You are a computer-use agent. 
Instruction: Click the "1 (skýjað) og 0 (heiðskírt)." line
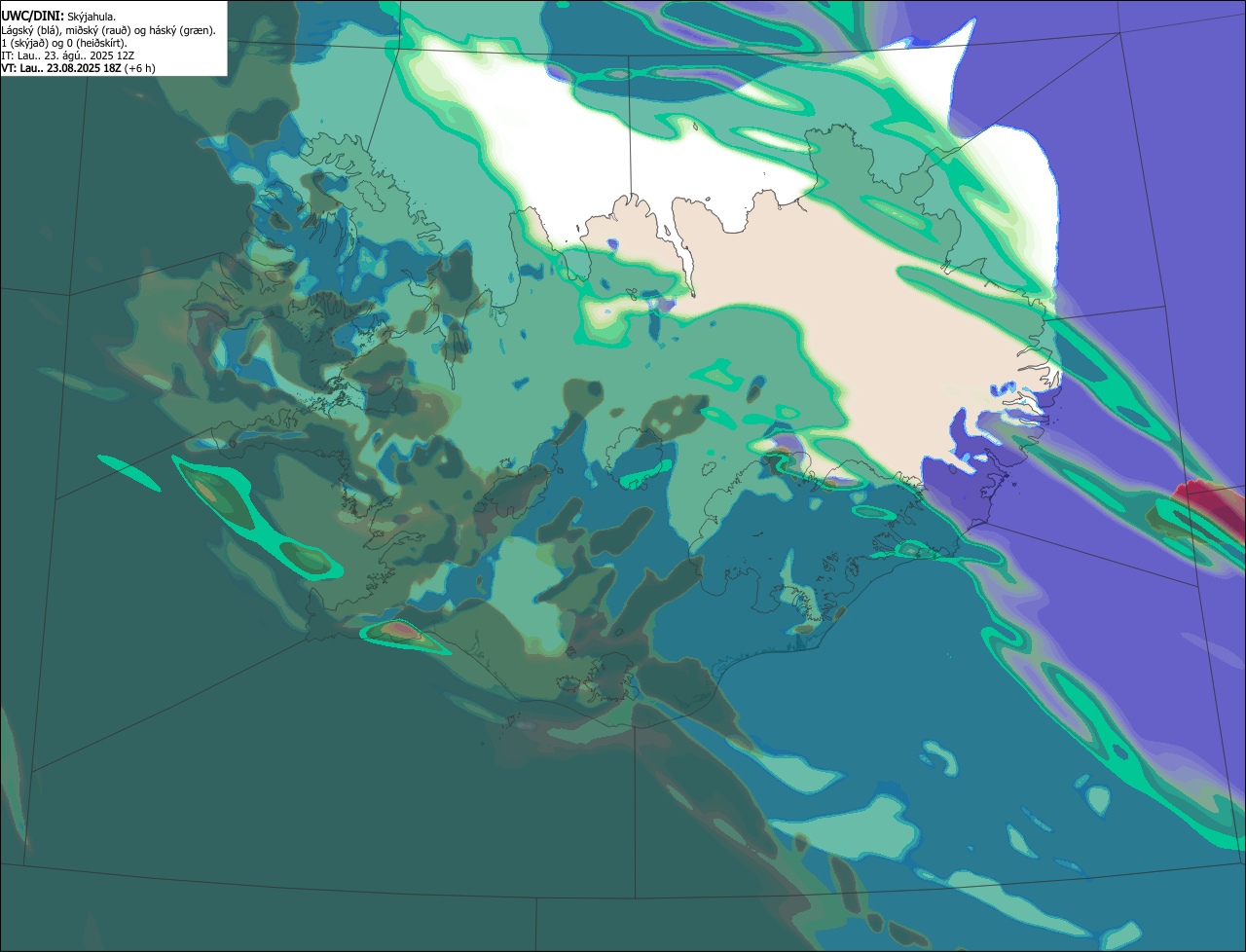pyautogui.click(x=64, y=43)
